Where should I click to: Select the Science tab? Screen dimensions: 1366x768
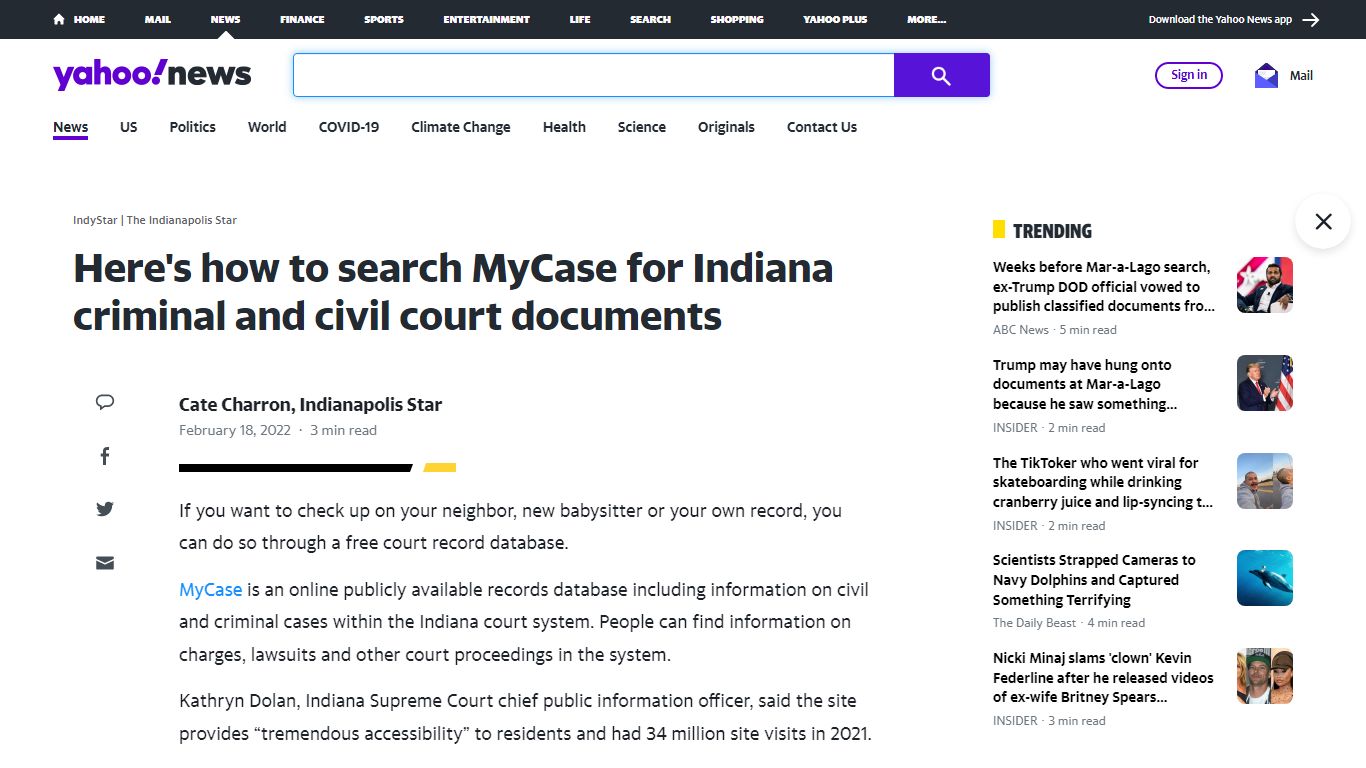(x=642, y=127)
